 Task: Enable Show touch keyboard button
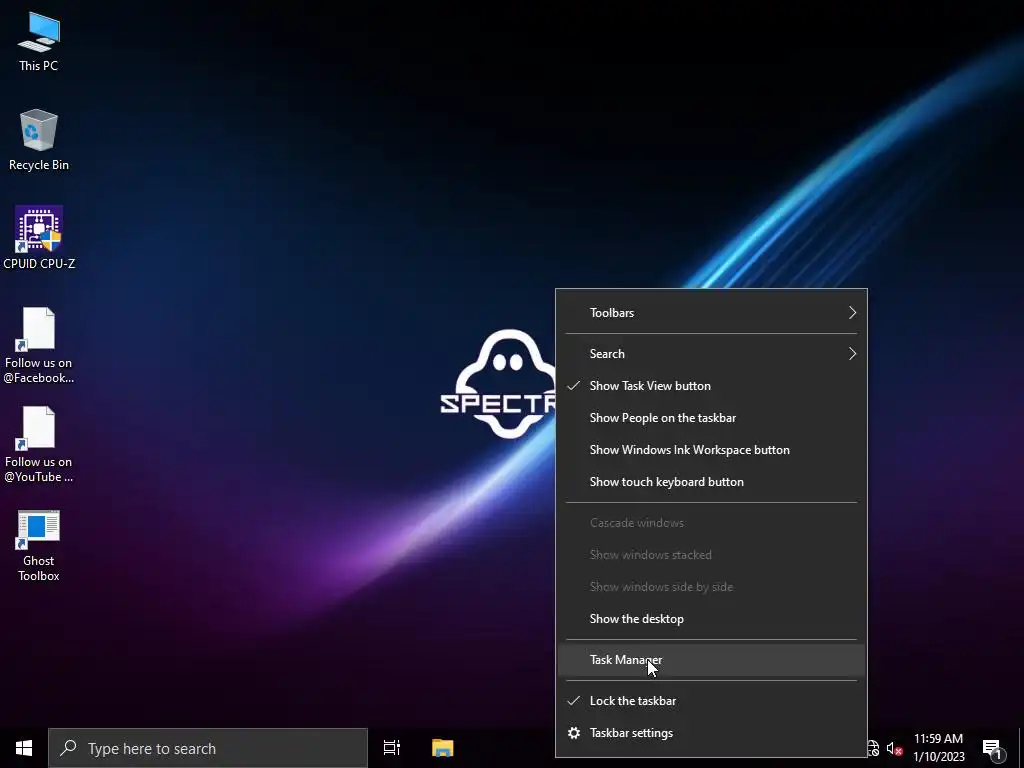pos(711,482)
